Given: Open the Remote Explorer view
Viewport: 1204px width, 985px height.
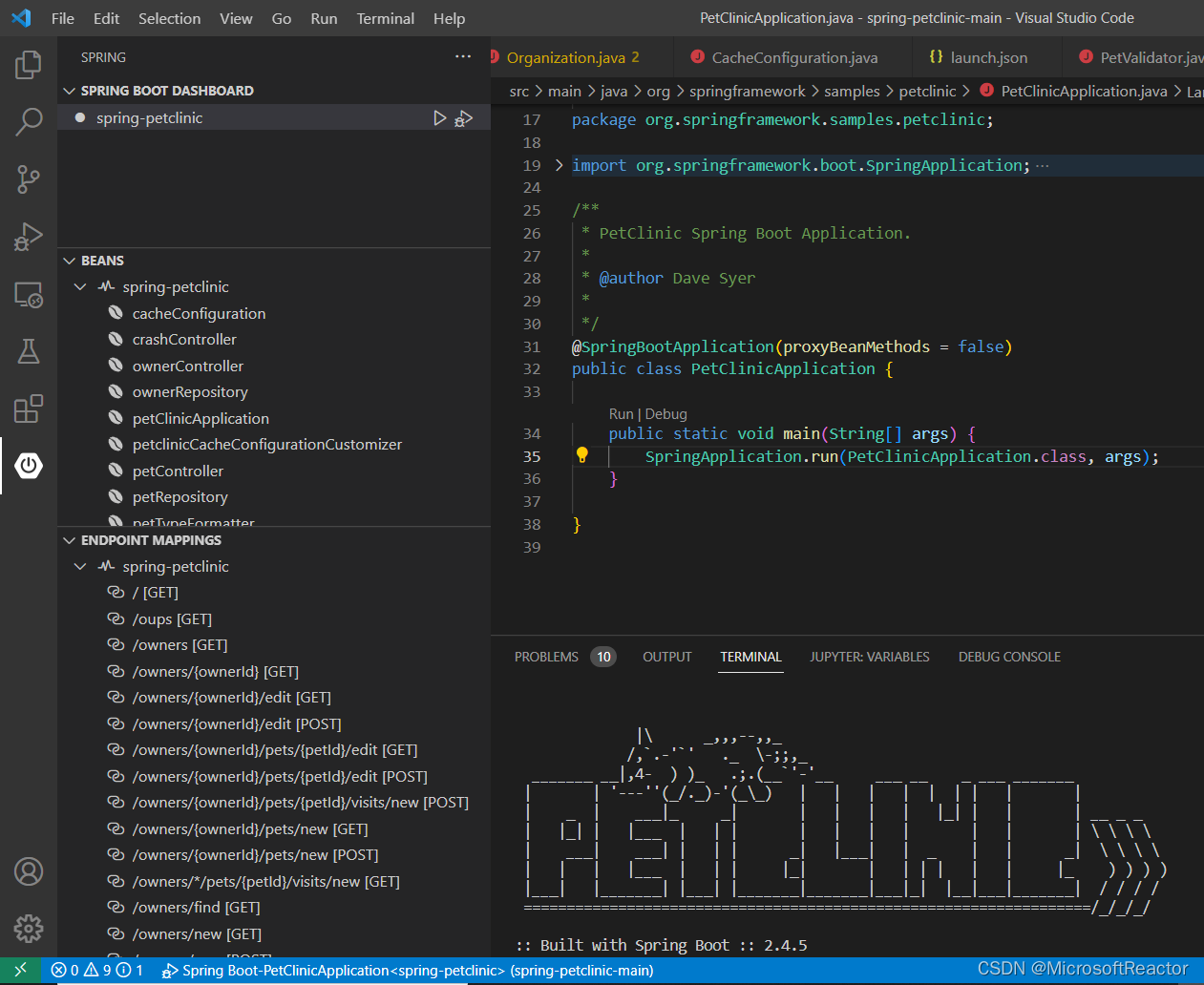Looking at the screenshot, I should click(x=29, y=294).
